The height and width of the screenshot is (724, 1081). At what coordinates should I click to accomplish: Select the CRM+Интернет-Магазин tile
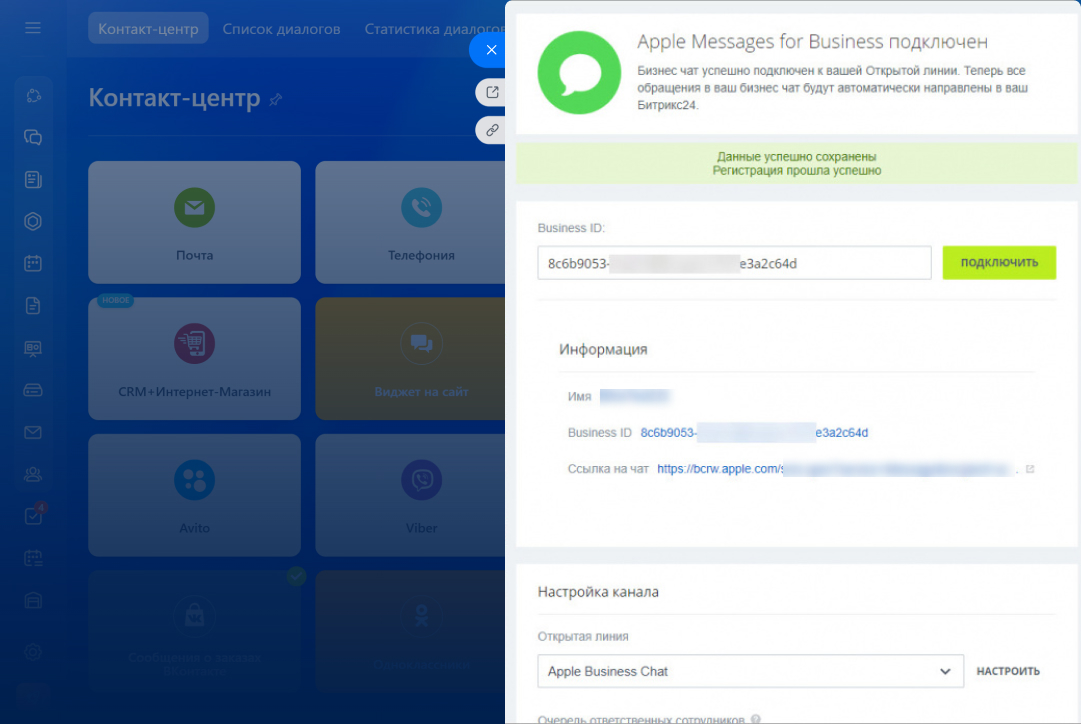coord(194,358)
